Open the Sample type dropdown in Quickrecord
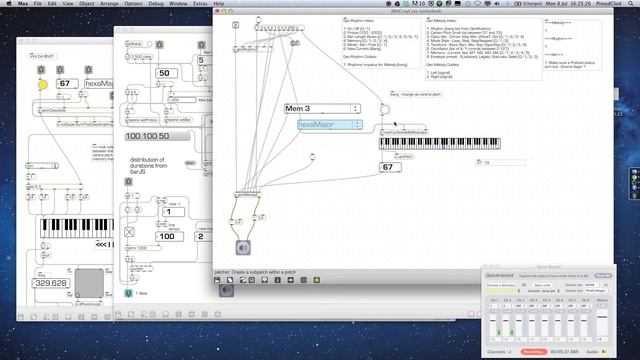640x360 pixels. point(596,291)
